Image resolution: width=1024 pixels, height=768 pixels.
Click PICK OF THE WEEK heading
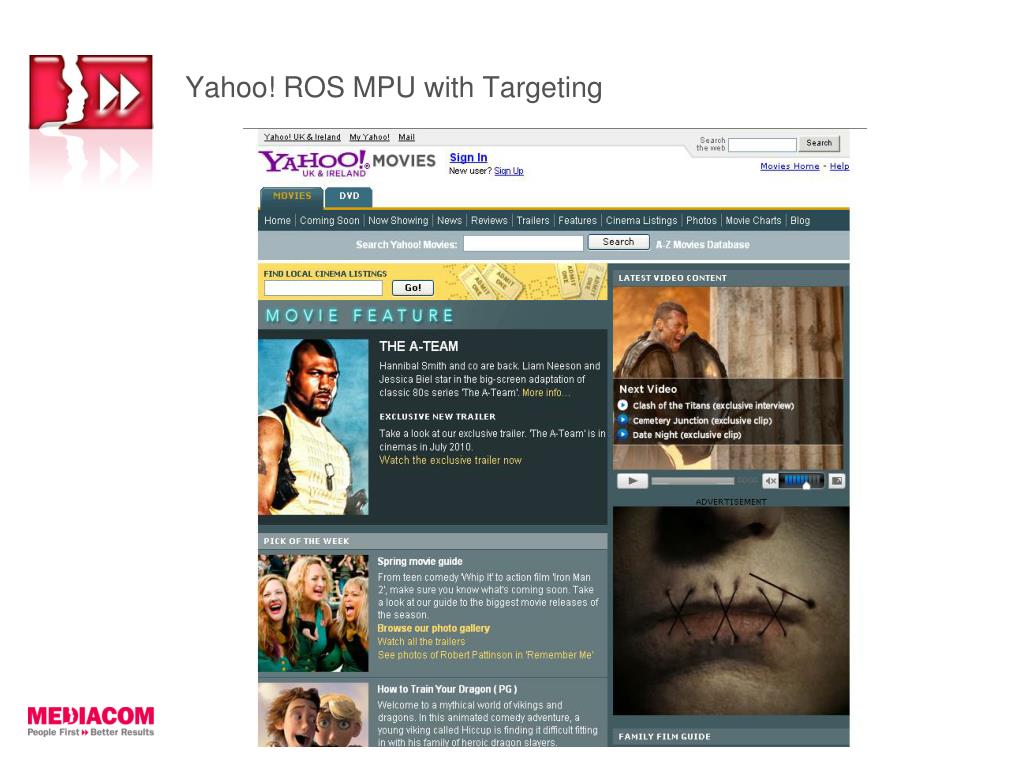pos(306,541)
